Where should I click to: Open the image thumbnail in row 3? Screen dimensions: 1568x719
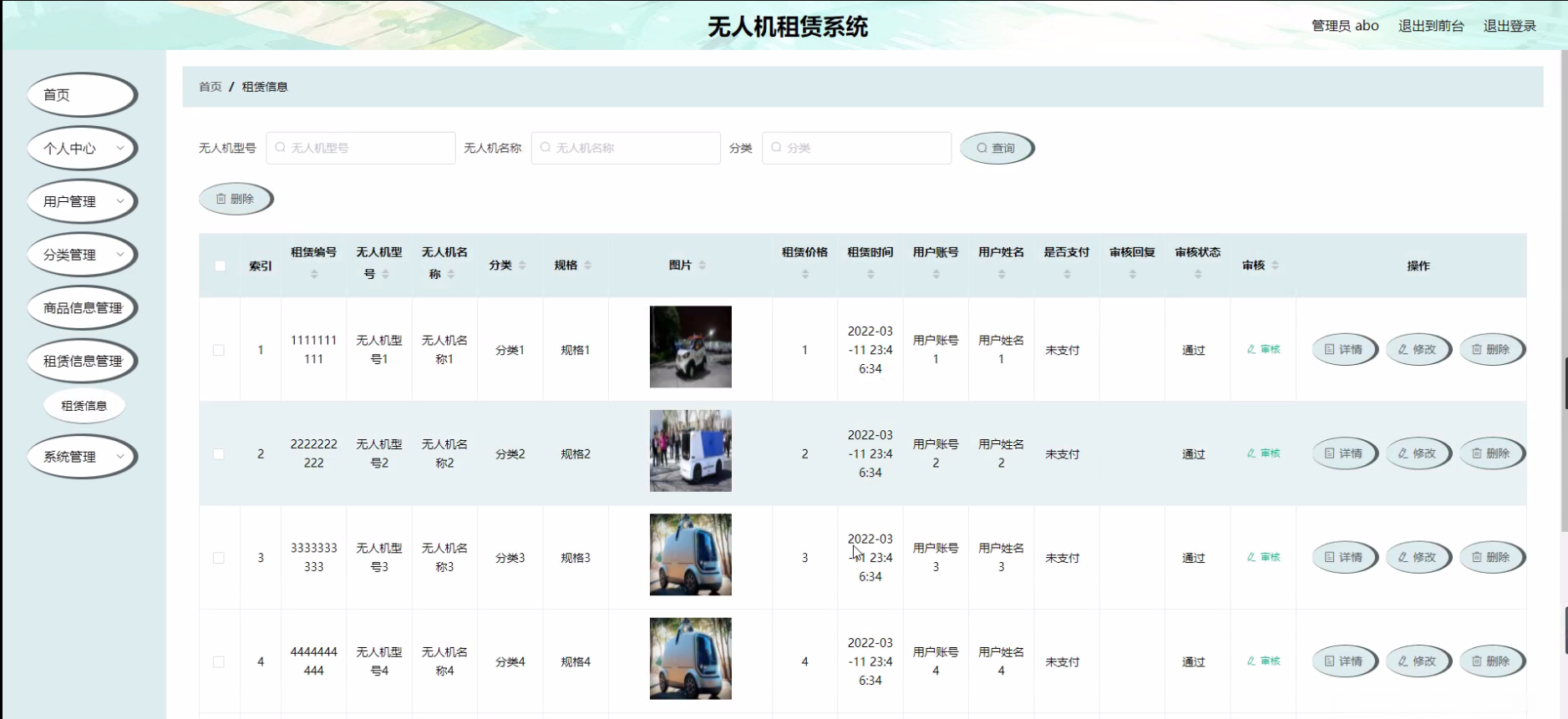point(691,554)
